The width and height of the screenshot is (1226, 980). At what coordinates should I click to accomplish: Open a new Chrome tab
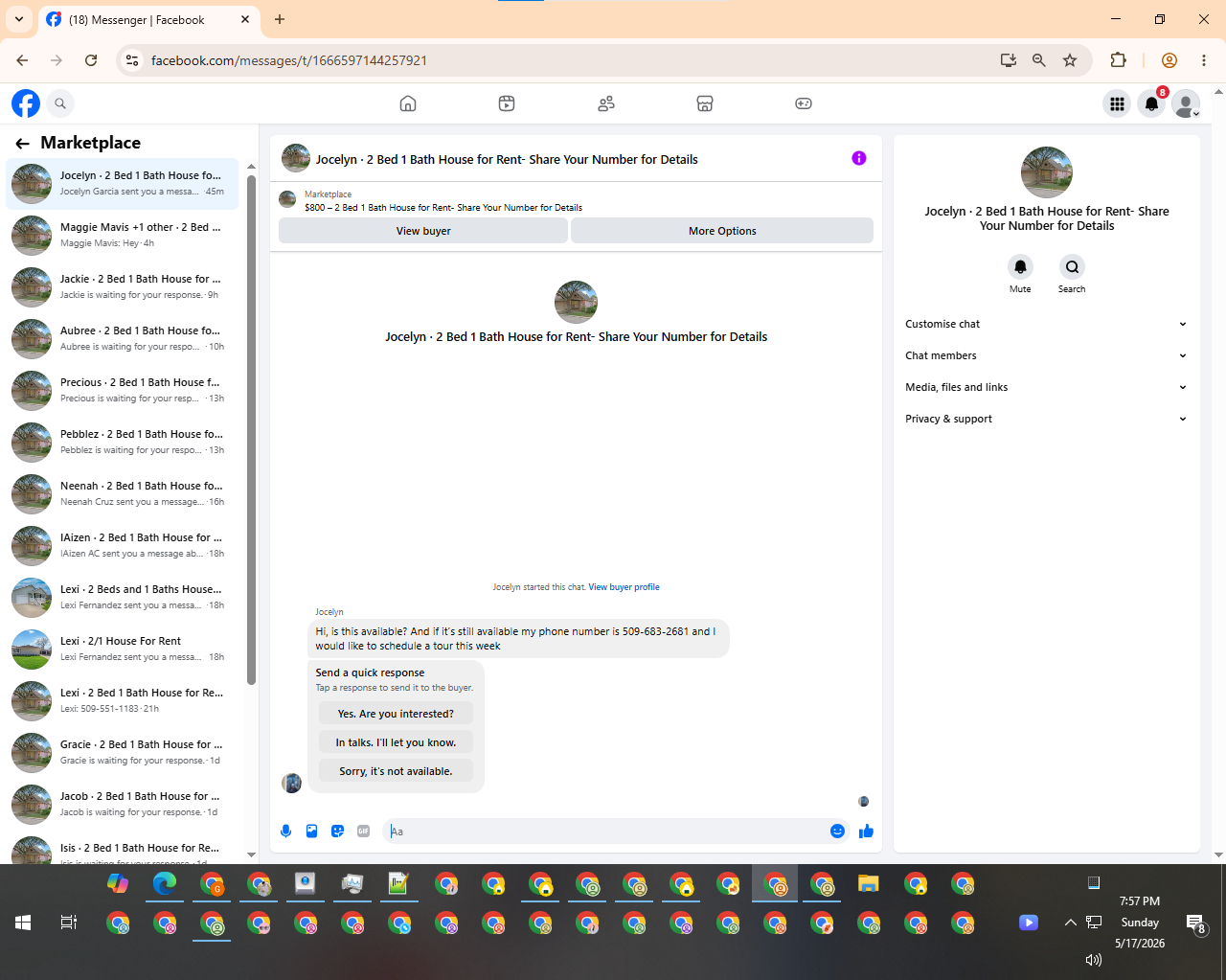tap(280, 19)
